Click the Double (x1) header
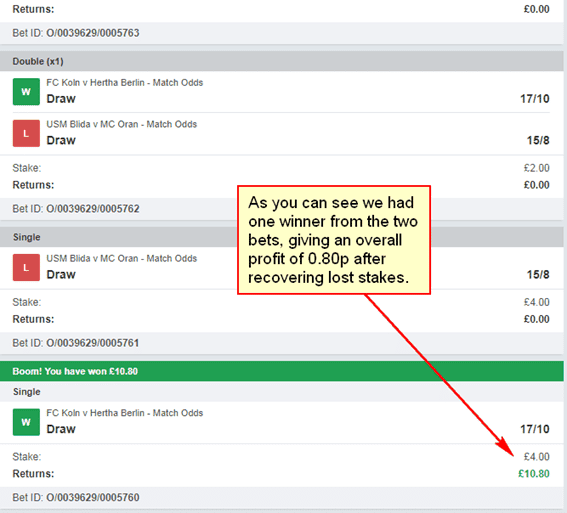567x513 pixels. coord(282,61)
